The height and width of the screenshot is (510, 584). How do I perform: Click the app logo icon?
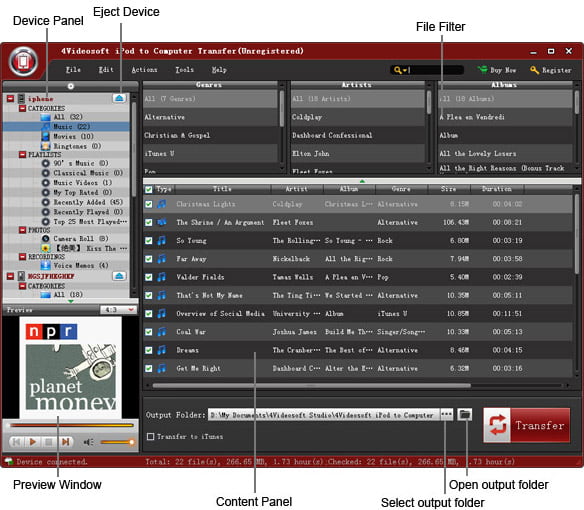tap(24, 61)
